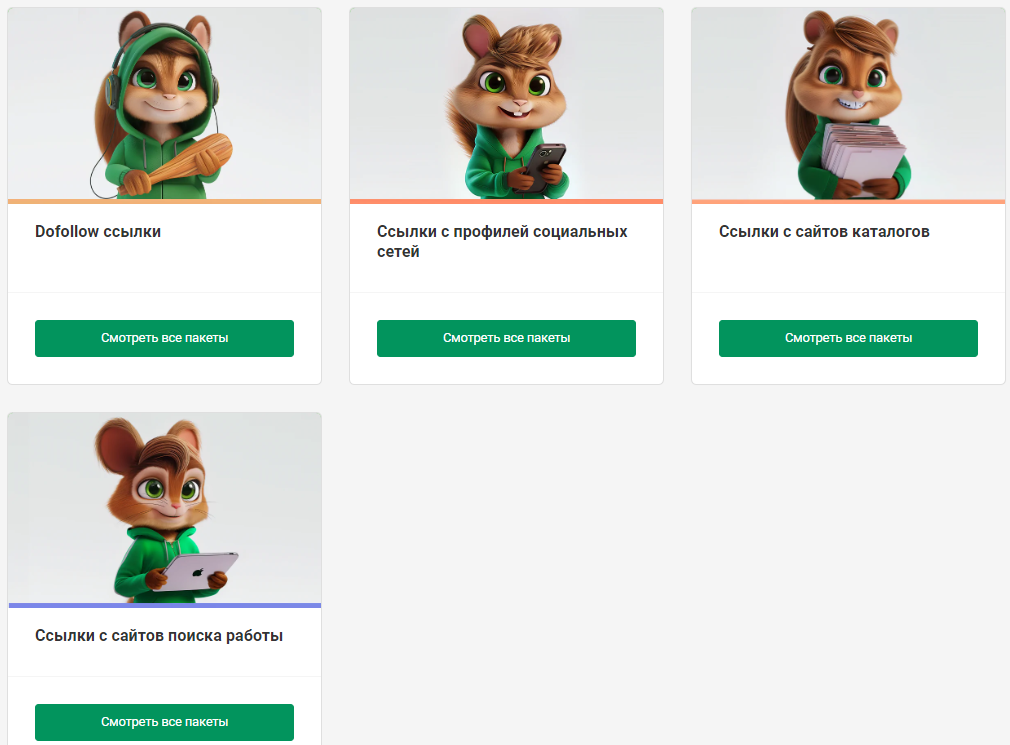Open the "Dofollow ссылки" title

click(98, 232)
